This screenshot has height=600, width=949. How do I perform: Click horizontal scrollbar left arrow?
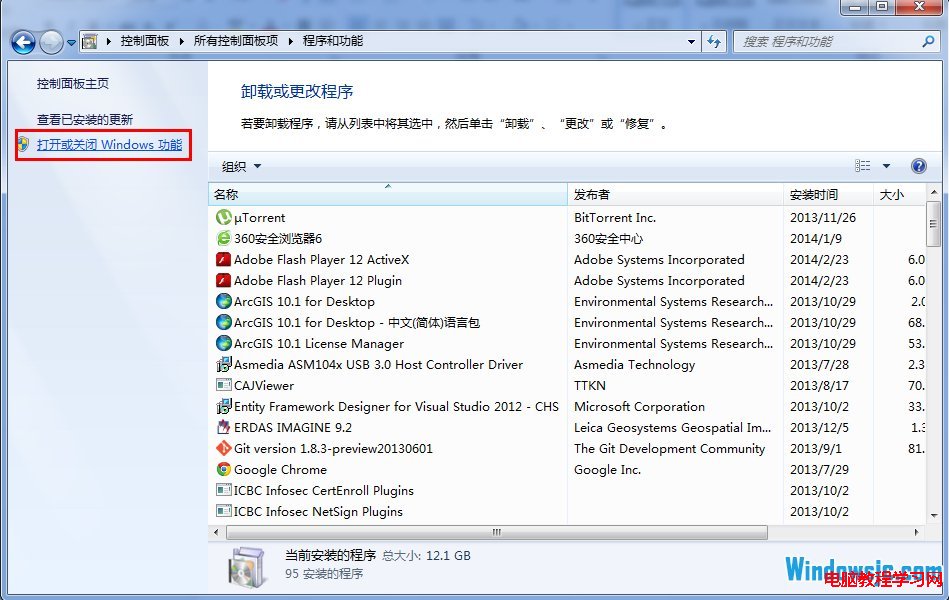pos(216,532)
